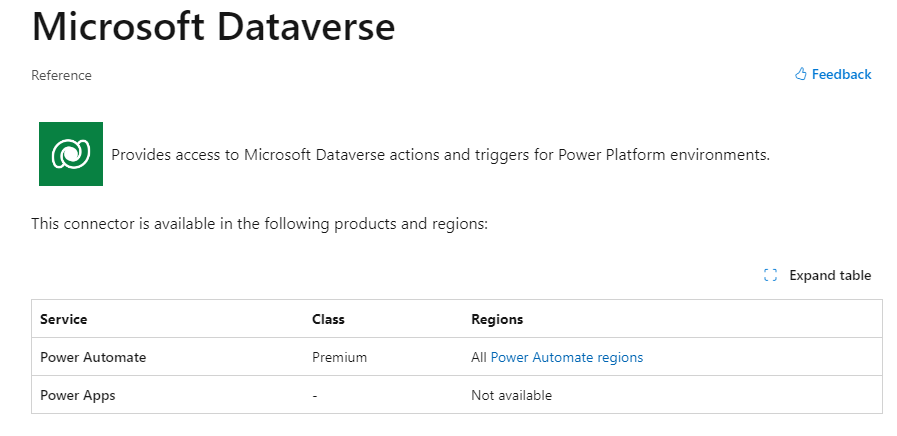
Task: Click the Regions column header
Action: pyautogui.click(x=497, y=319)
